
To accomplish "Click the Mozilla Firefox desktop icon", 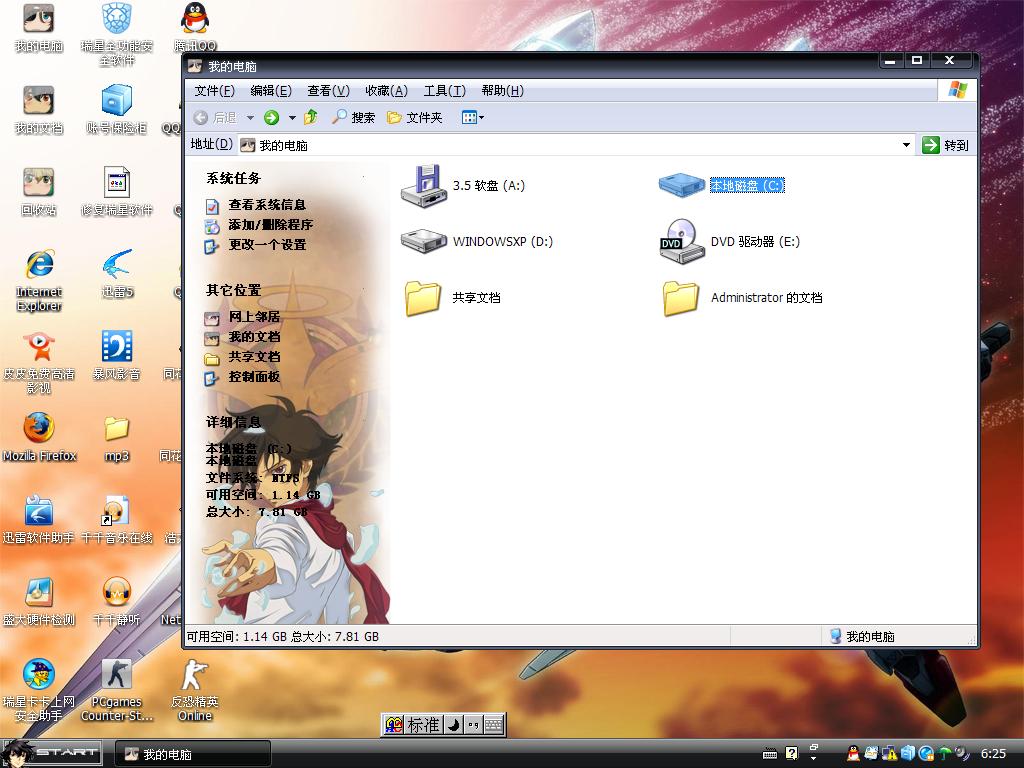I will tap(39, 438).
